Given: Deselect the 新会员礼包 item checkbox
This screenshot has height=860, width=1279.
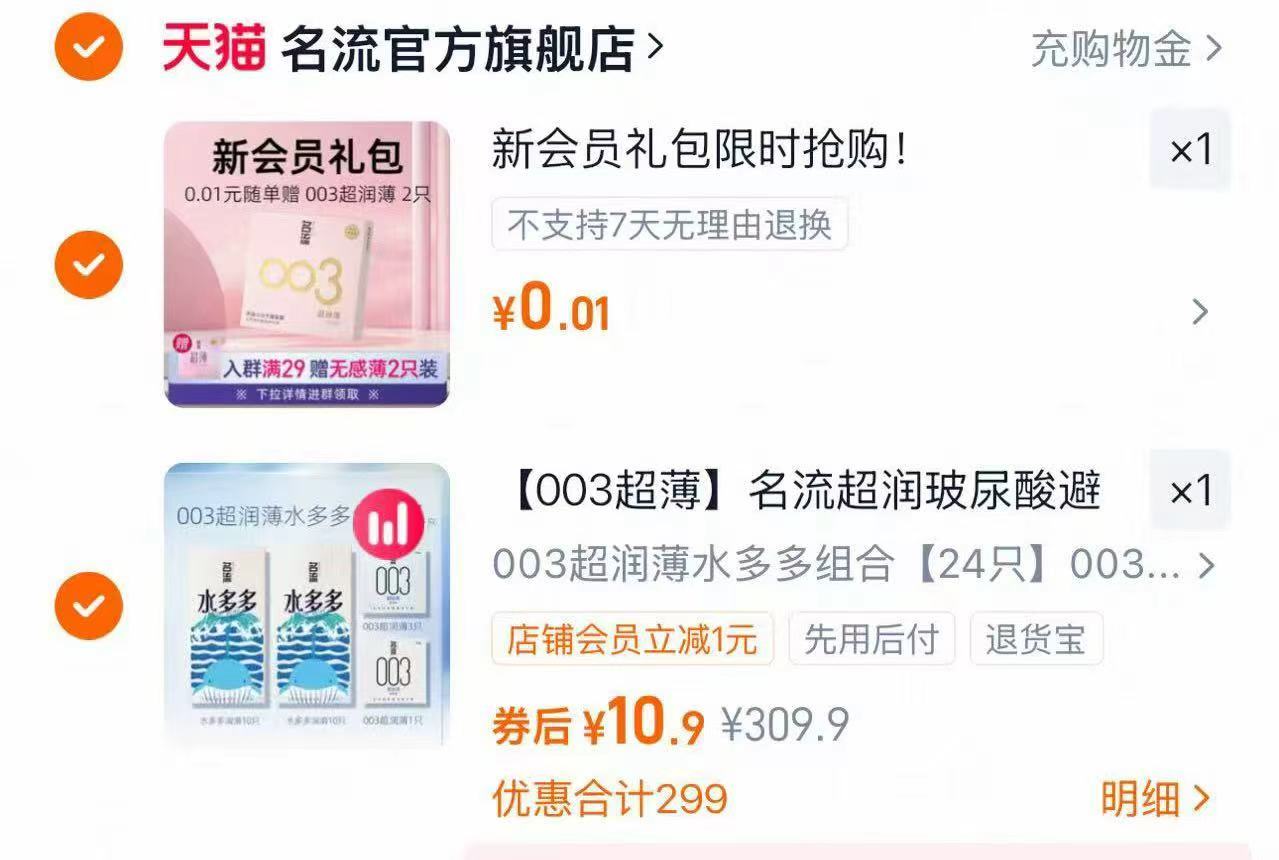Looking at the screenshot, I should click(88, 265).
